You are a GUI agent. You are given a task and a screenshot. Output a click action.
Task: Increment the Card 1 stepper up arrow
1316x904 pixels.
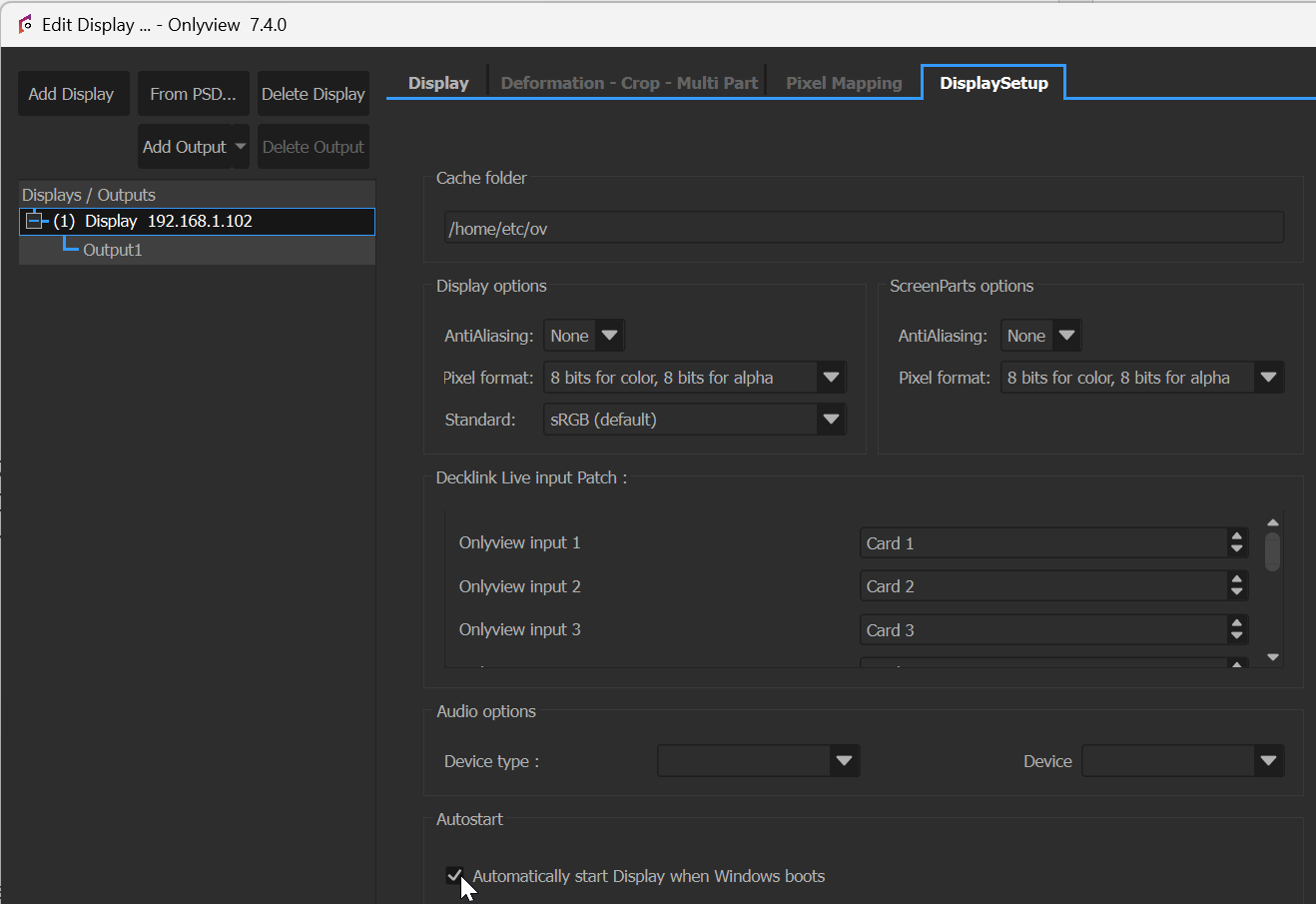(x=1237, y=536)
